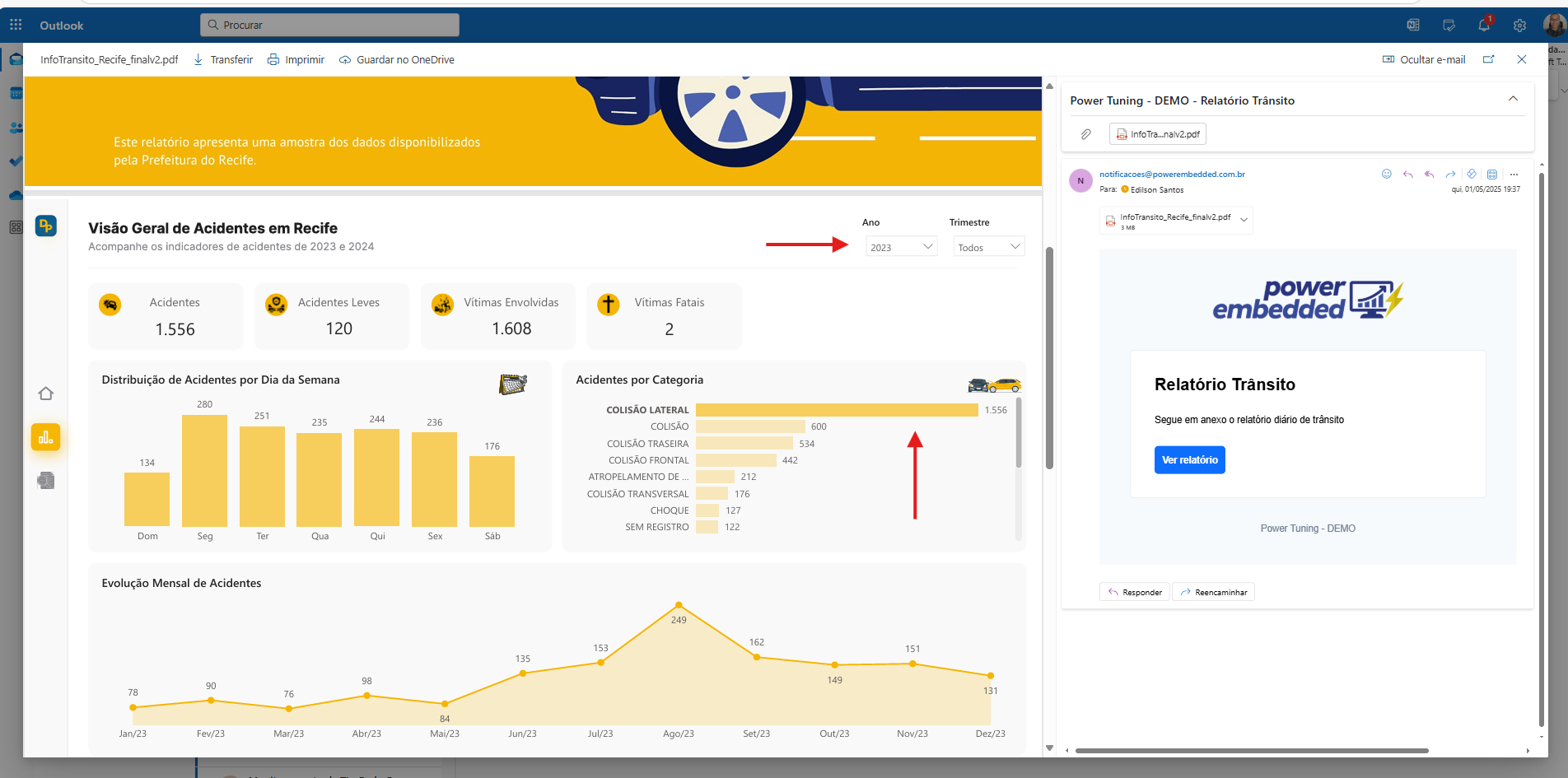Open Outlook settings gear
Image resolution: width=1568 pixels, height=778 pixels.
[1519, 26]
